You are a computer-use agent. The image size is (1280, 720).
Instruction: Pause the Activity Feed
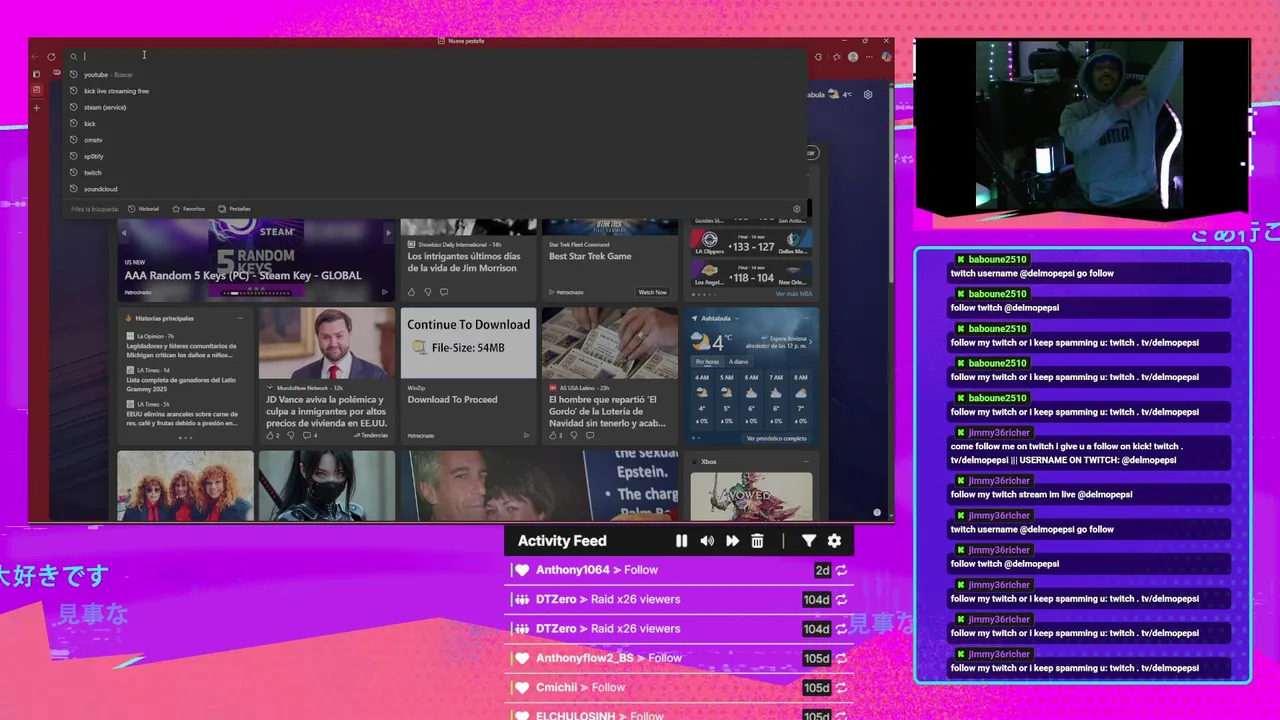(x=681, y=541)
